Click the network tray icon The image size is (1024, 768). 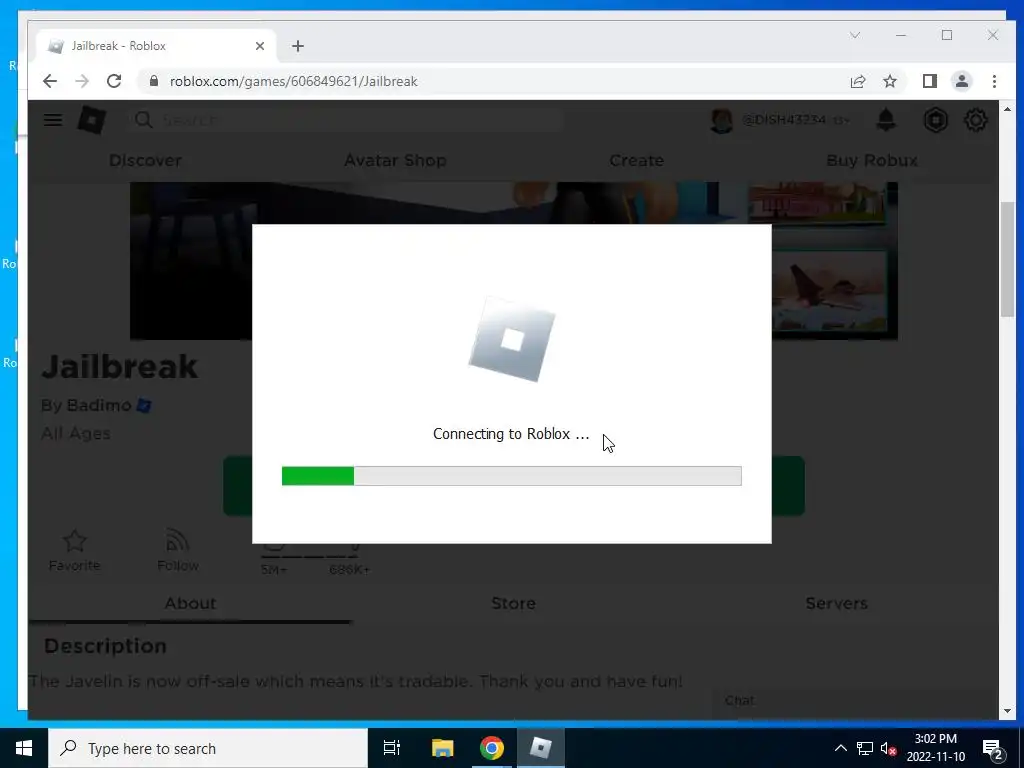tap(865, 748)
